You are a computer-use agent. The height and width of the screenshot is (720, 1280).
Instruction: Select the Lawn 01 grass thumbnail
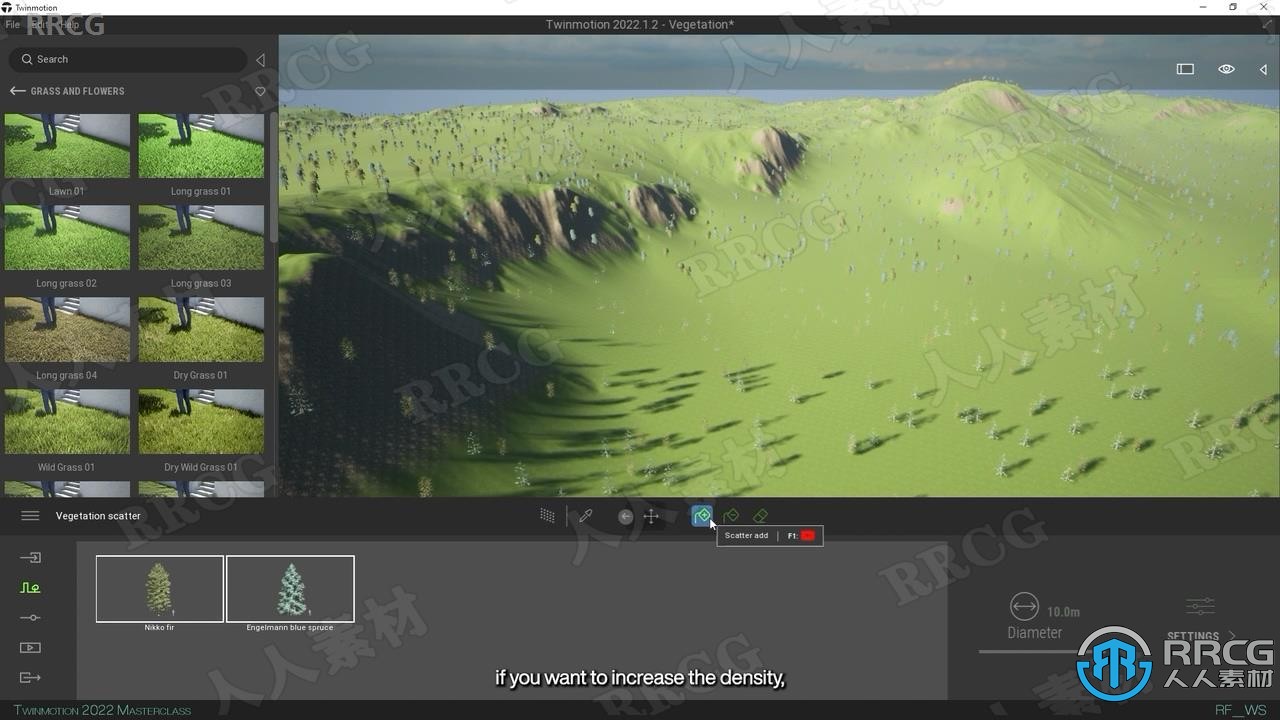point(67,146)
